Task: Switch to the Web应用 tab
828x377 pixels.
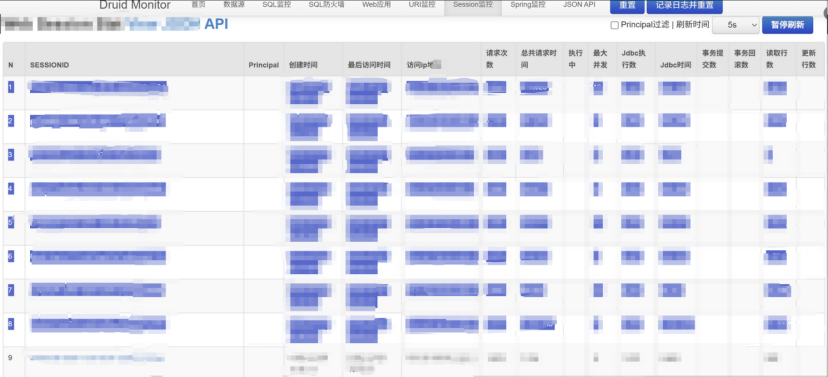Action: (x=376, y=5)
